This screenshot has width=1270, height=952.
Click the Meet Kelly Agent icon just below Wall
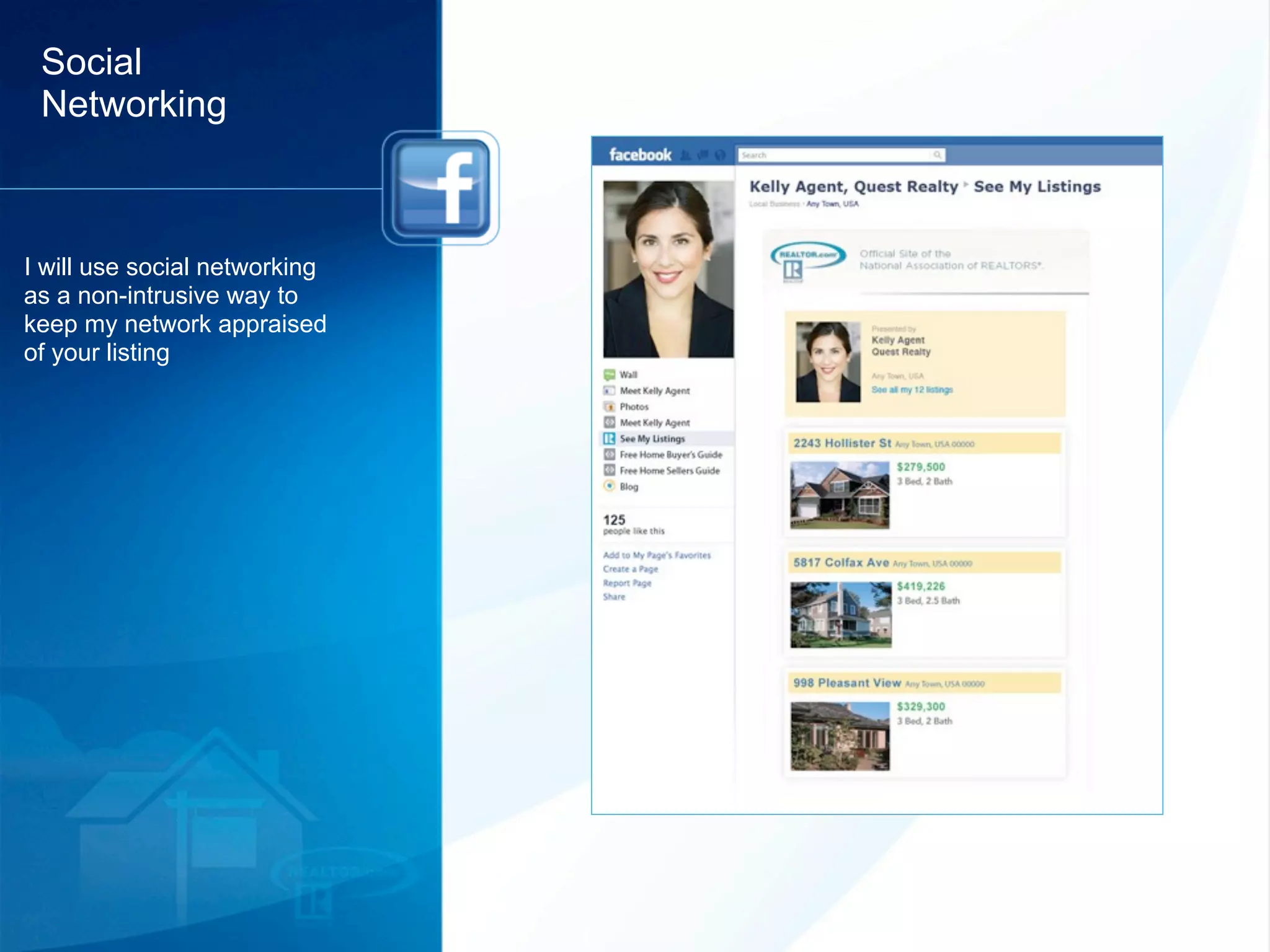pyautogui.click(x=610, y=390)
